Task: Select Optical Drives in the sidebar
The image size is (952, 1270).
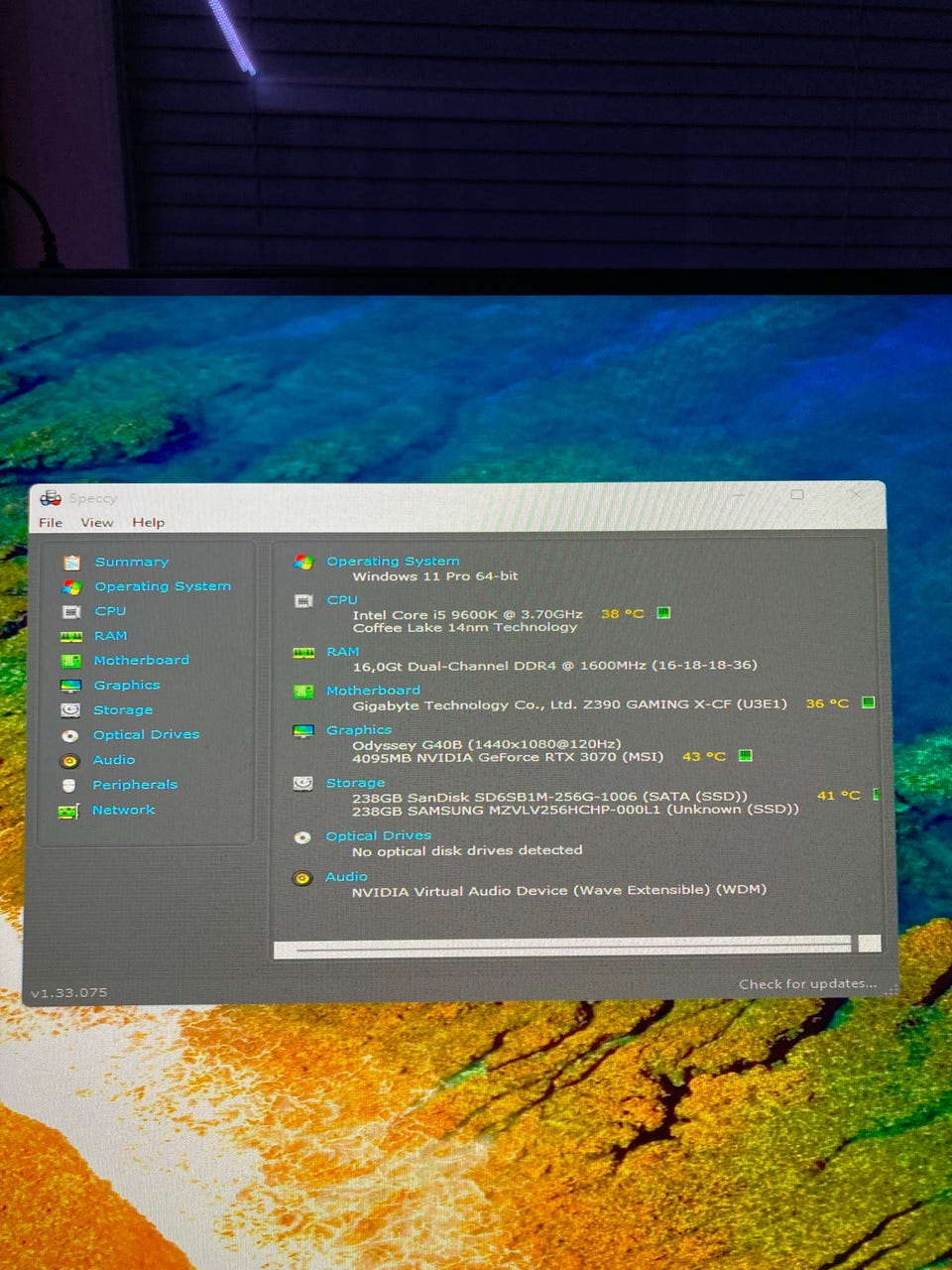Action: 146,735
